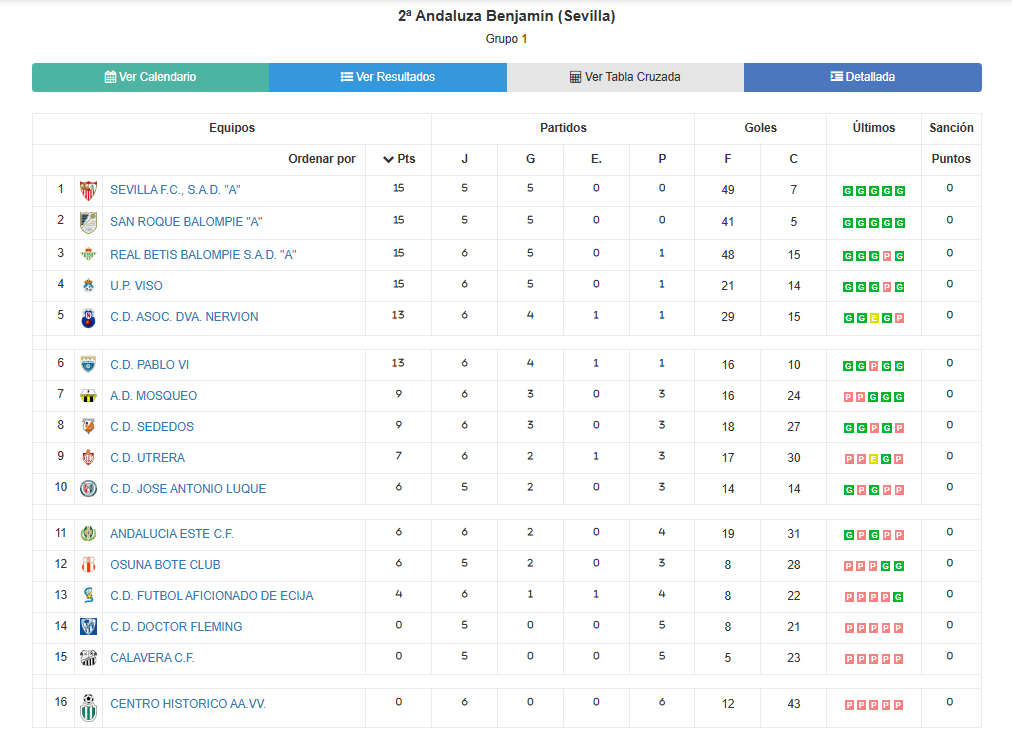
Task: Switch to Ver Tabla Cruzada view
Action: tap(625, 77)
